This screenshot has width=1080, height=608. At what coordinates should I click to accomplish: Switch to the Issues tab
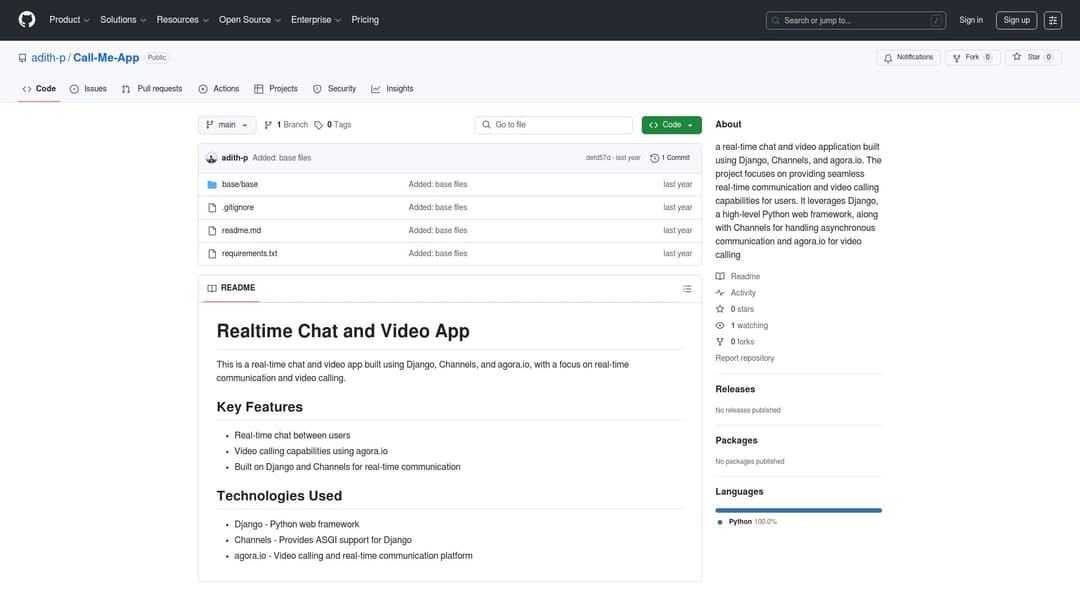tap(88, 89)
